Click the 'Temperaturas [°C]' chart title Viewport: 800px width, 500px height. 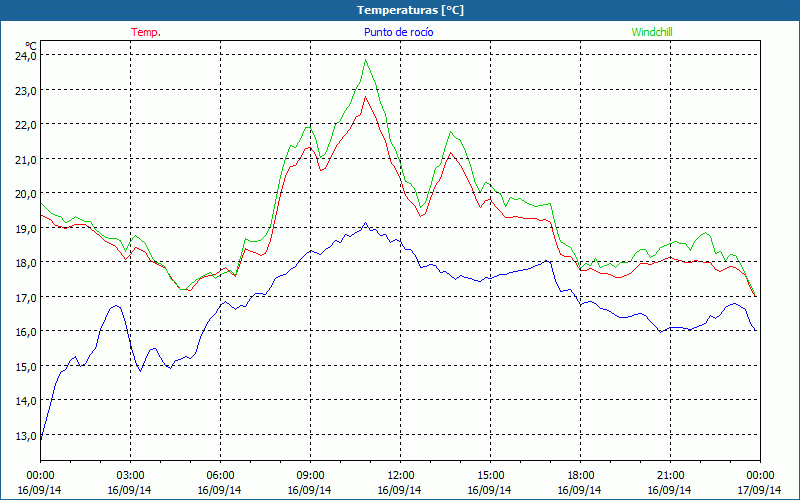pos(410,10)
